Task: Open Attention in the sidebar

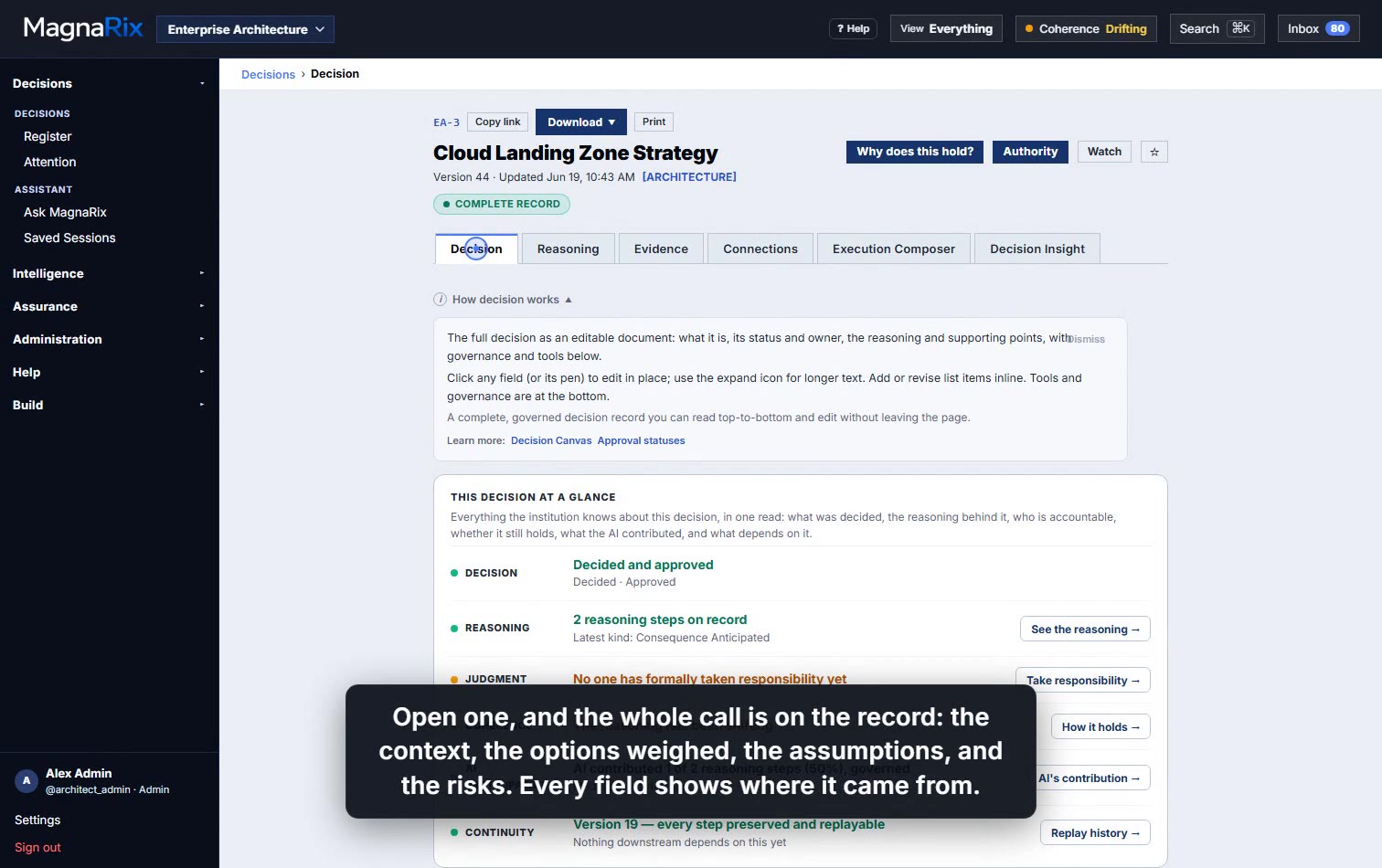Action: [x=50, y=162]
